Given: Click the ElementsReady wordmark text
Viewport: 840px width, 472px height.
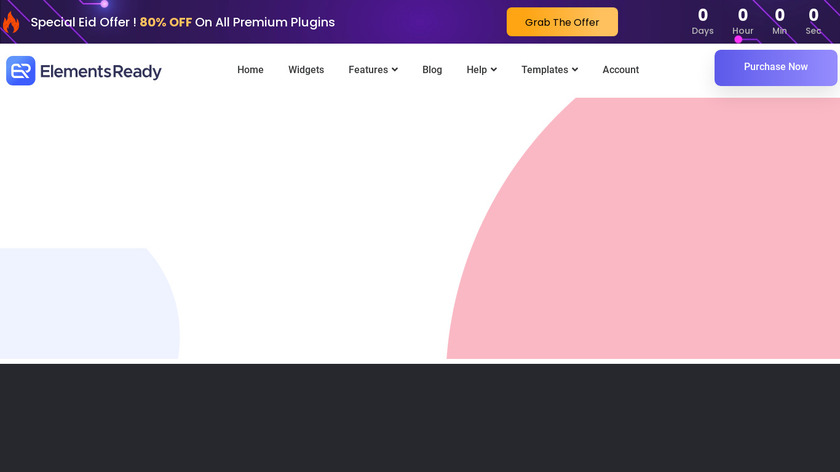Looking at the screenshot, I should [x=100, y=71].
